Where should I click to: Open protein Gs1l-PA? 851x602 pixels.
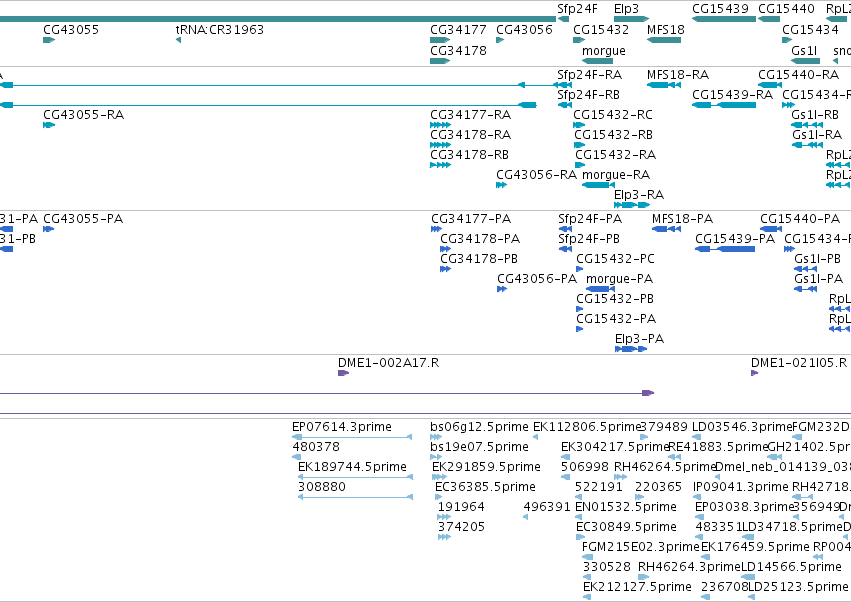point(818,280)
